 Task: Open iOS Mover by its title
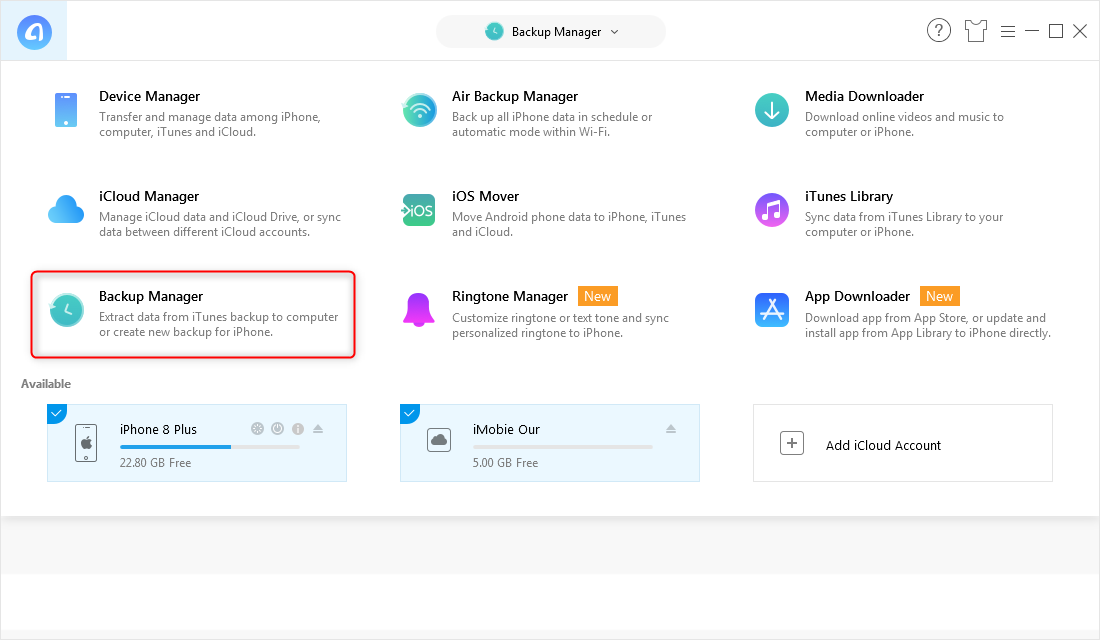pyautogui.click(x=485, y=196)
